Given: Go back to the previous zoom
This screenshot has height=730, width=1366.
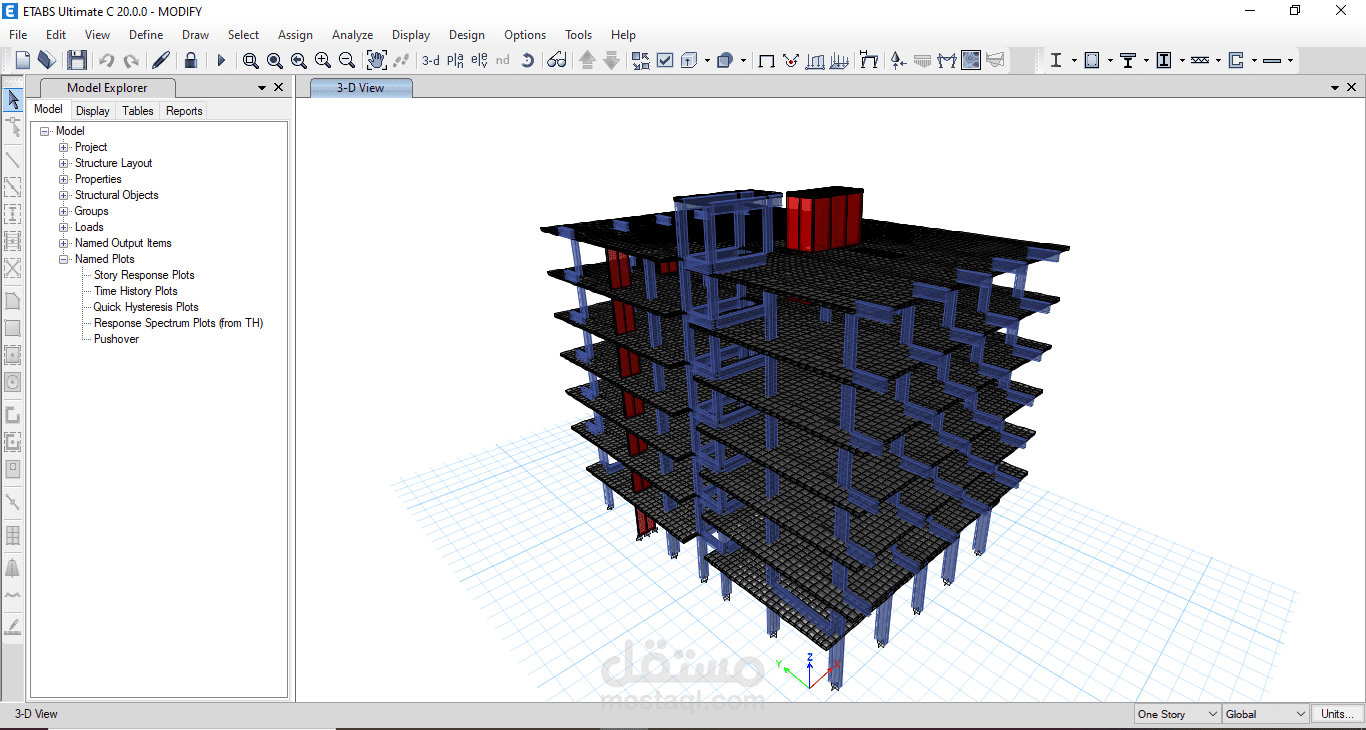Looking at the screenshot, I should (299, 61).
